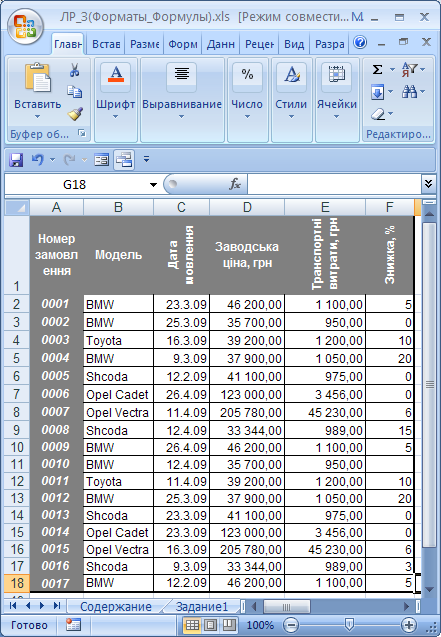The height and width of the screenshot is (637, 441).
Task: Click the 100% zoom level
Action: [260, 625]
